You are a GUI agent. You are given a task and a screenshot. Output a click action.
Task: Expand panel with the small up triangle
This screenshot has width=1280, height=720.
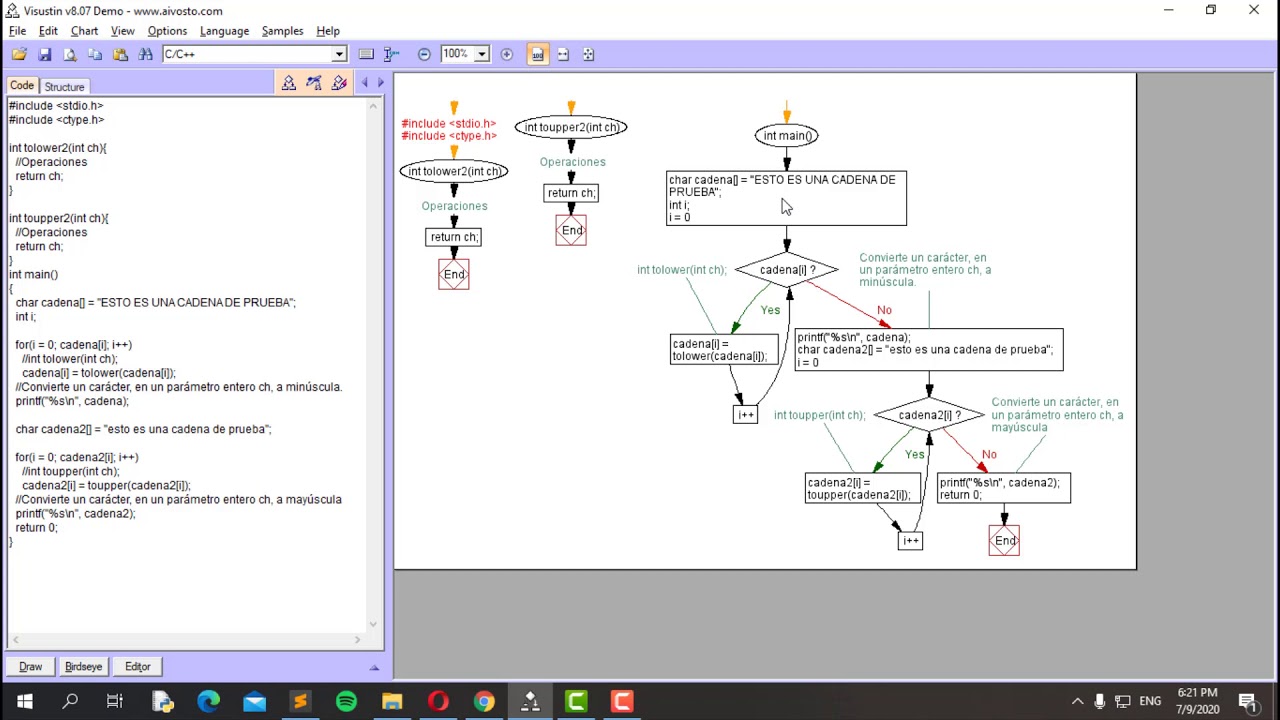click(375, 667)
